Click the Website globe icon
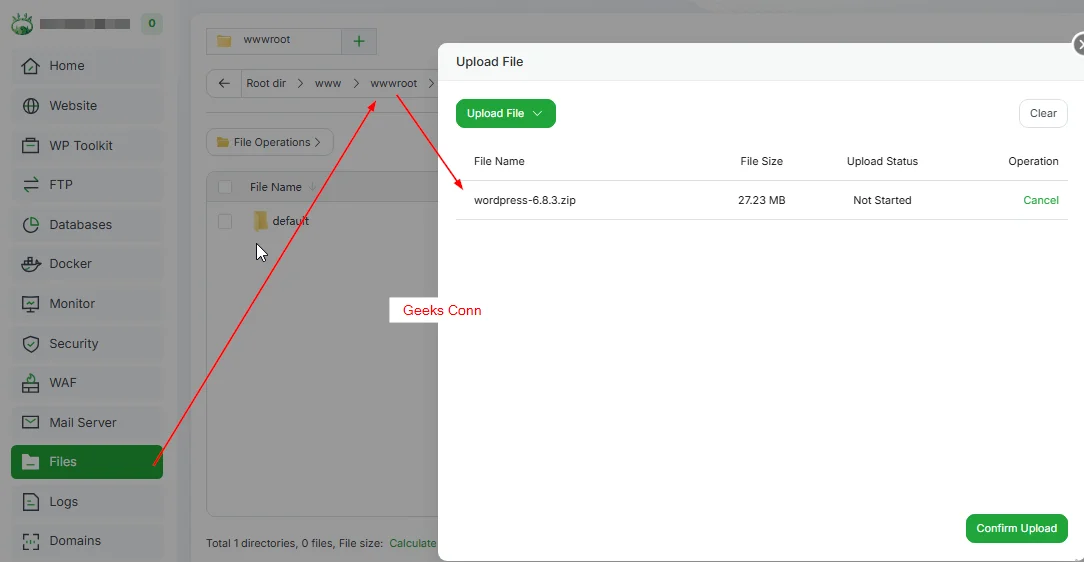The width and height of the screenshot is (1084, 562). [30, 106]
